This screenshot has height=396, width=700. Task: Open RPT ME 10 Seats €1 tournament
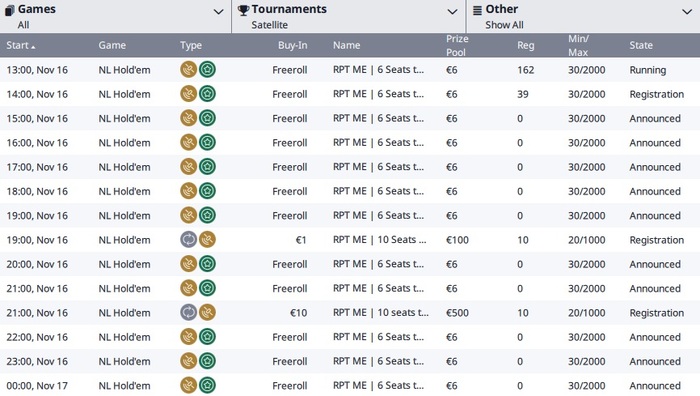point(350,240)
